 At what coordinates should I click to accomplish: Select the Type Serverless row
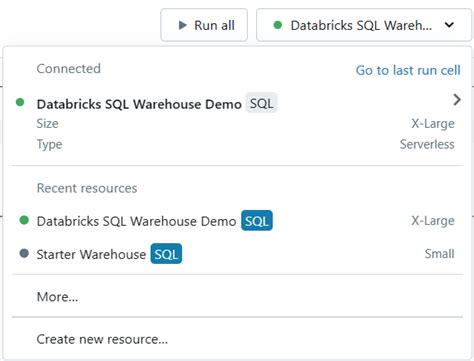pos(245,144)
